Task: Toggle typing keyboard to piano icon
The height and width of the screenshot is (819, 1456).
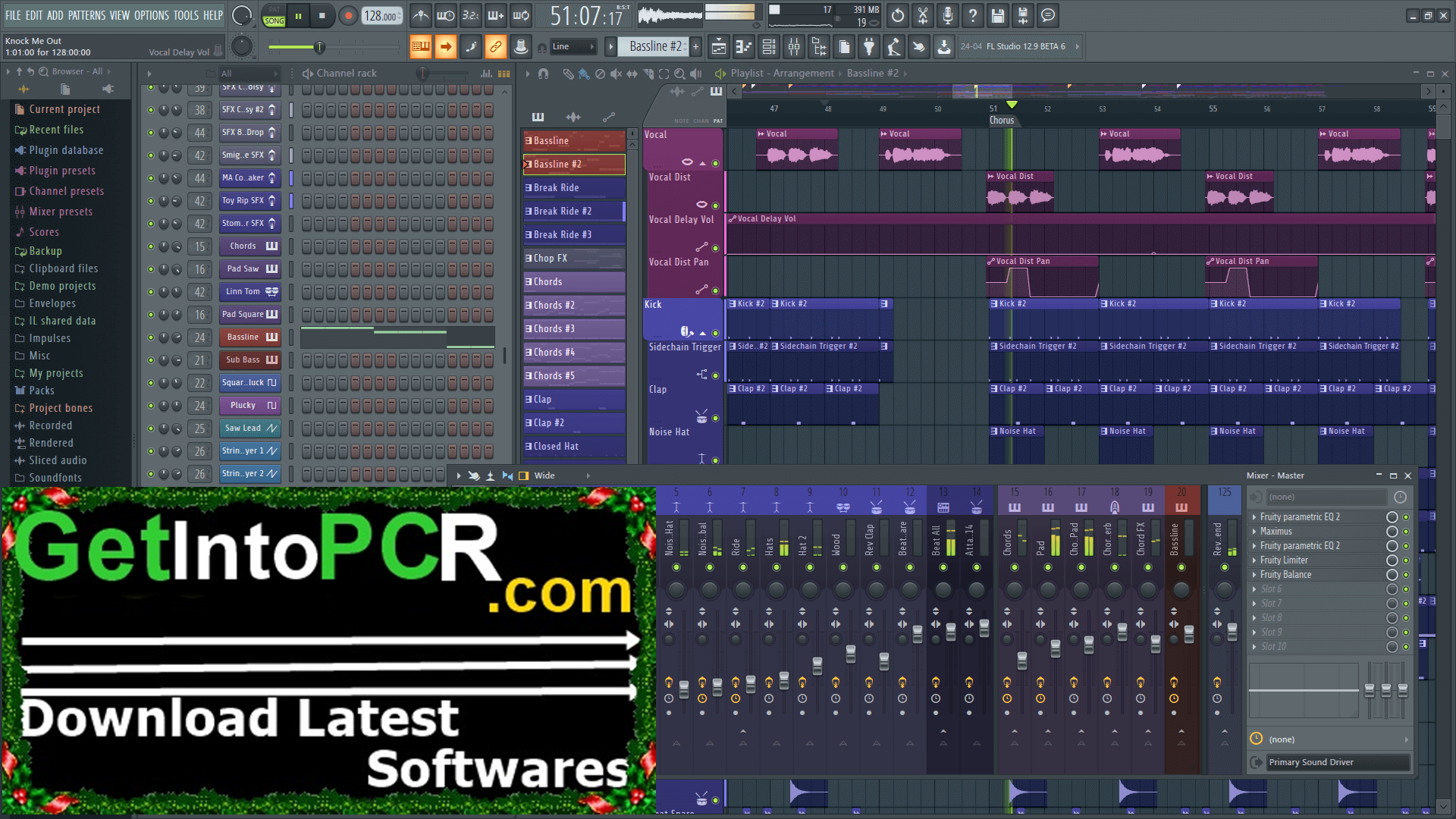Action: click(421, 47)
